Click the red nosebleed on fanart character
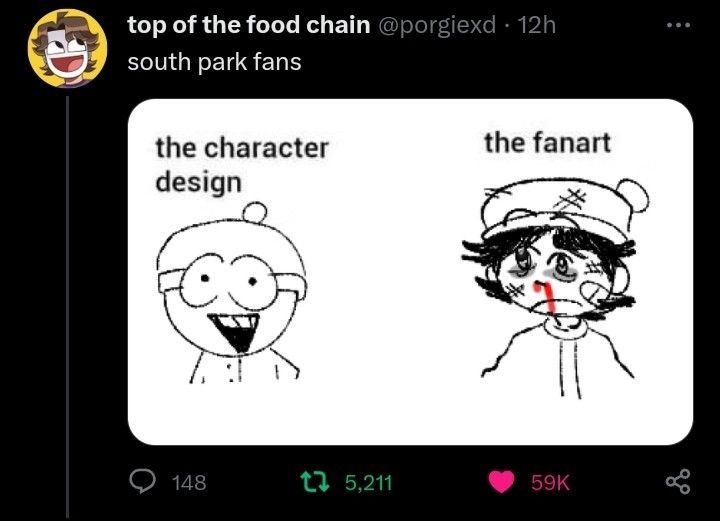The height and width of the screenshot is (521, 720). point(545,298)
